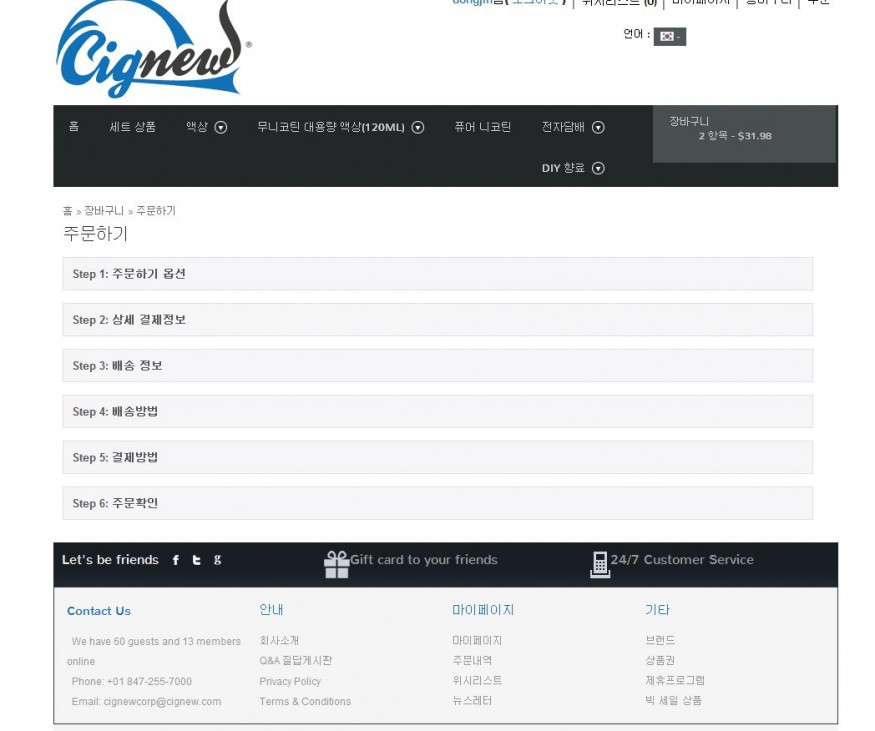The image size is (875, 731).
Task: Open Privacy Policy footer link
Action: point(290,681)
